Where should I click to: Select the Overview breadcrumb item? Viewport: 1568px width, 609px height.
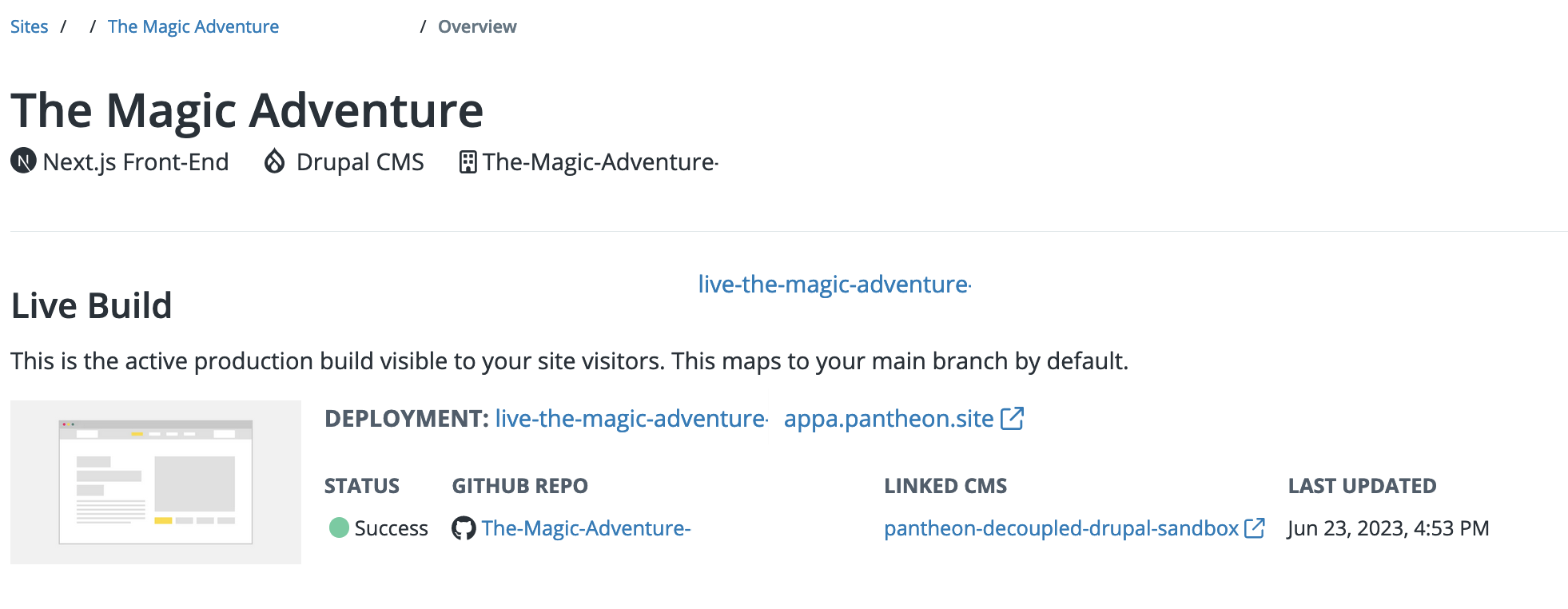(477, 26)
